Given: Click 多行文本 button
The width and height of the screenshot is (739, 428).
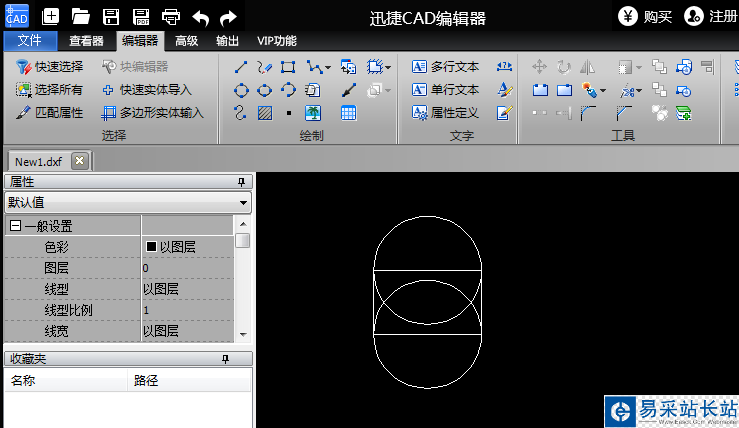Looking at the screenshot, I should click(x=445, y=67).
